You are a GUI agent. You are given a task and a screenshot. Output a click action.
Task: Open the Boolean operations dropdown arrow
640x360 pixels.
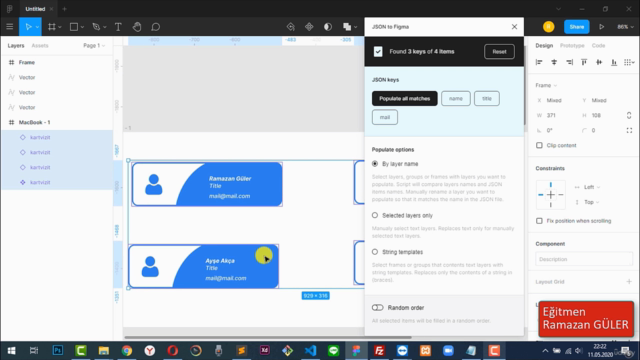coord(356,27)
